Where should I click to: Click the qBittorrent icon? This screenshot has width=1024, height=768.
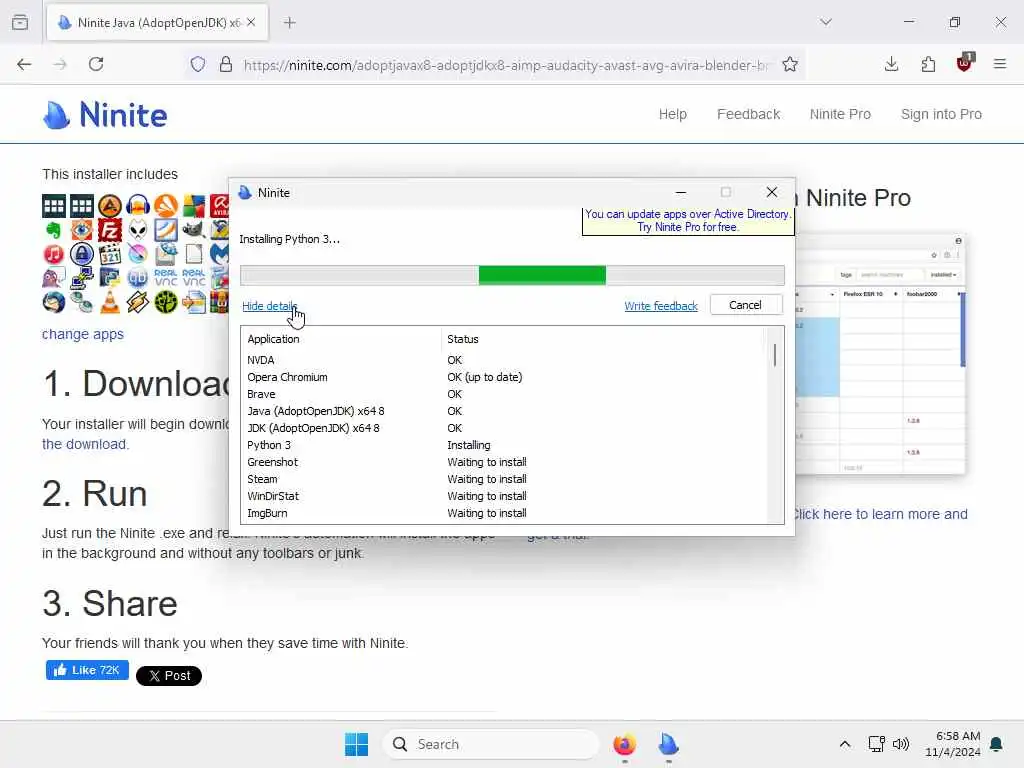tap(138, 278)
